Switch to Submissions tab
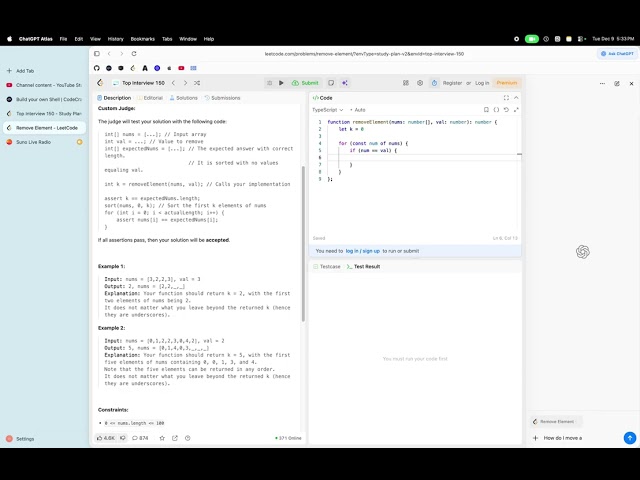The width and height of the screenshot is (640, 480). click(222, 98)
